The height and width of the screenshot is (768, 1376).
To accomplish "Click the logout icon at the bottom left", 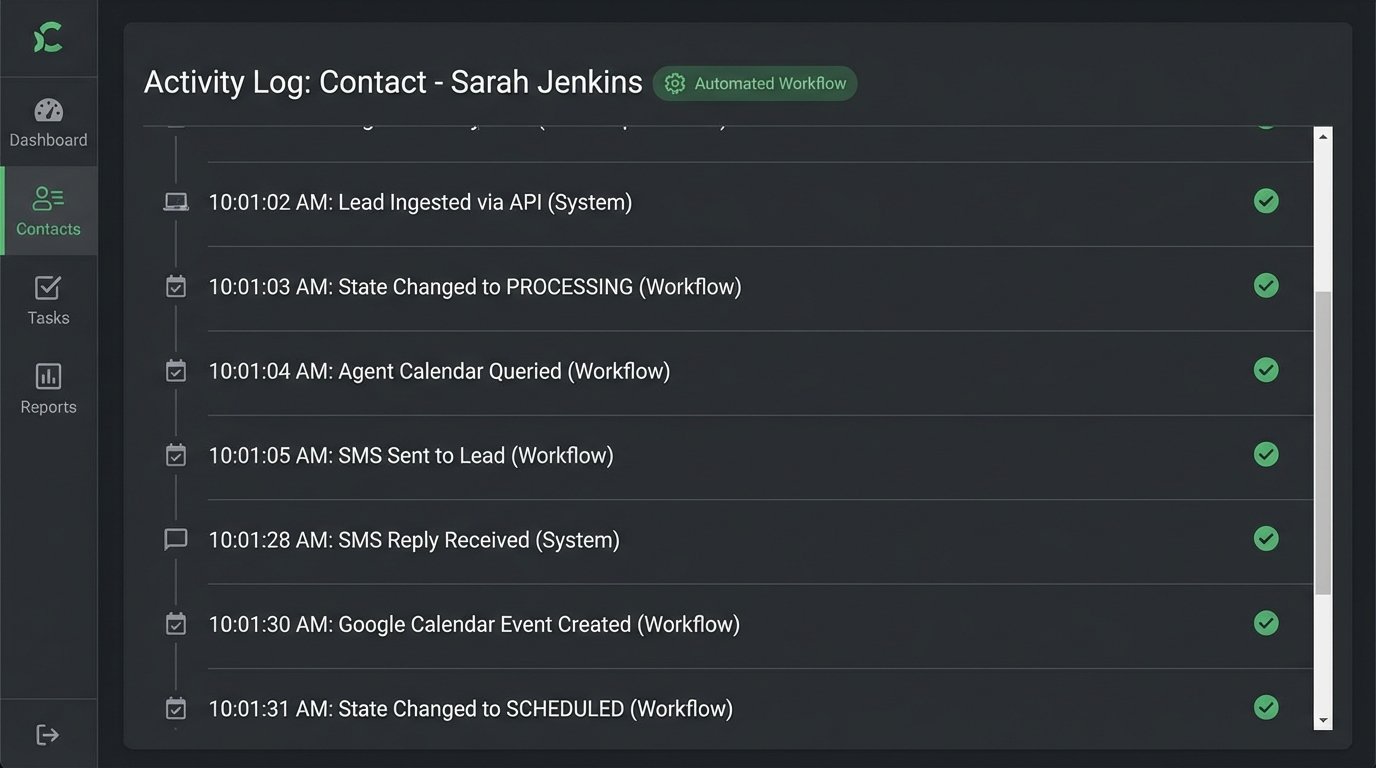I will point(48,733).
